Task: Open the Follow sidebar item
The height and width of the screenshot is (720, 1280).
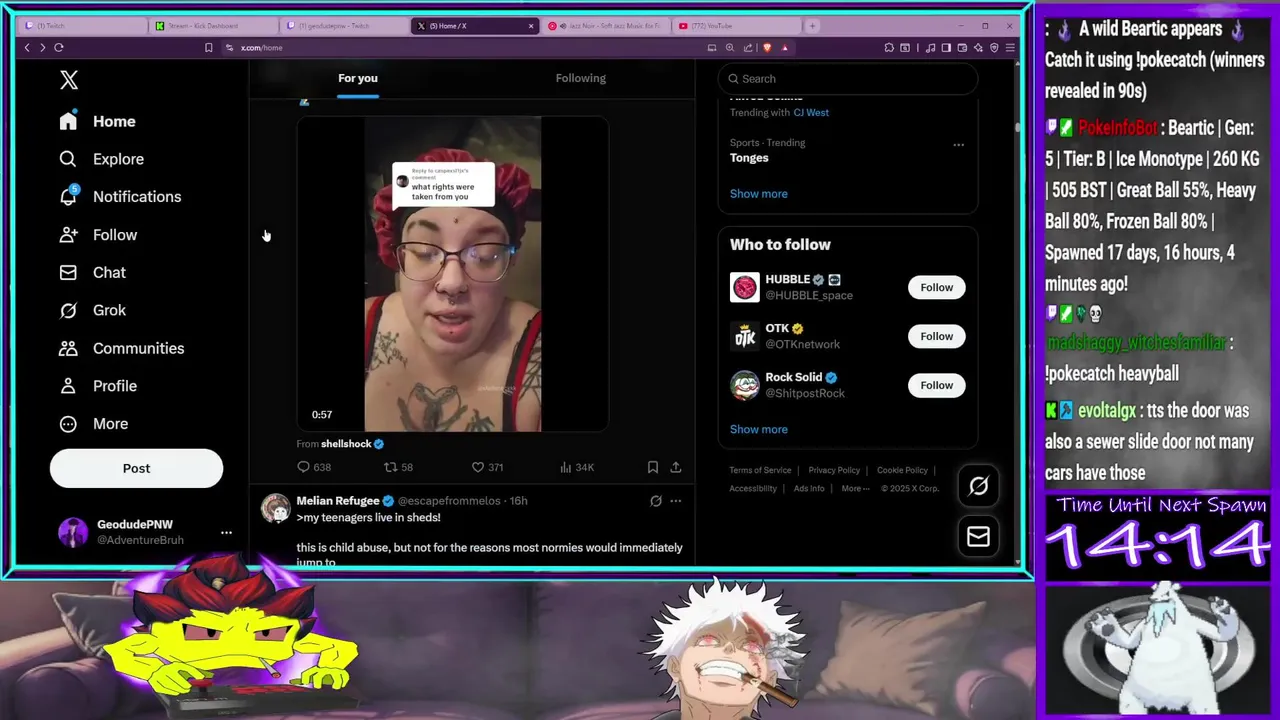Action: tap(98, 235)
